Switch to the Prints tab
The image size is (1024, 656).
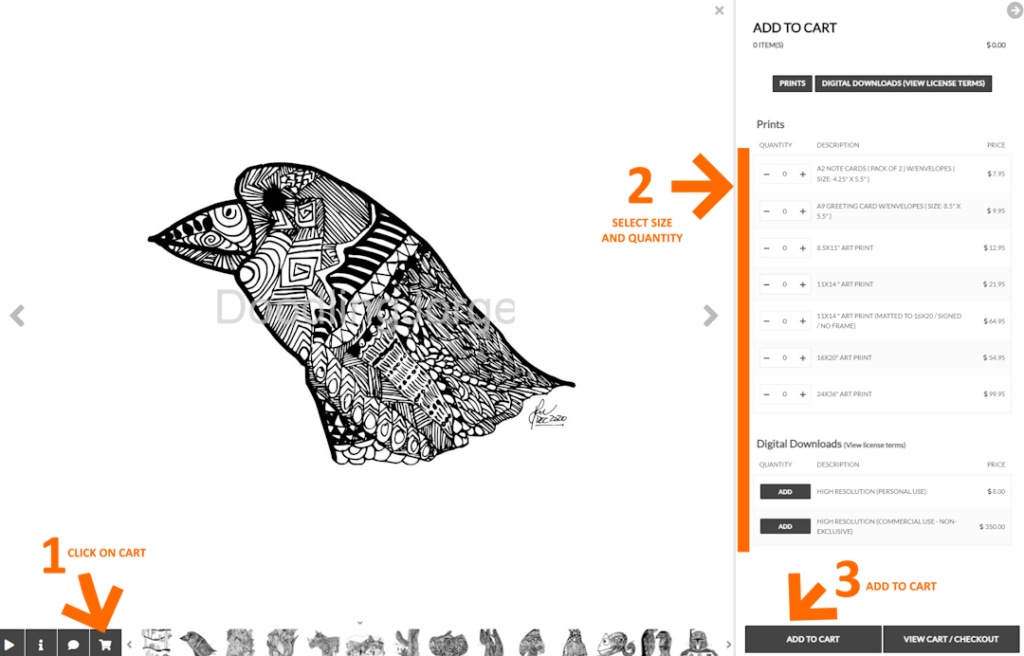[x=792, y=84]
